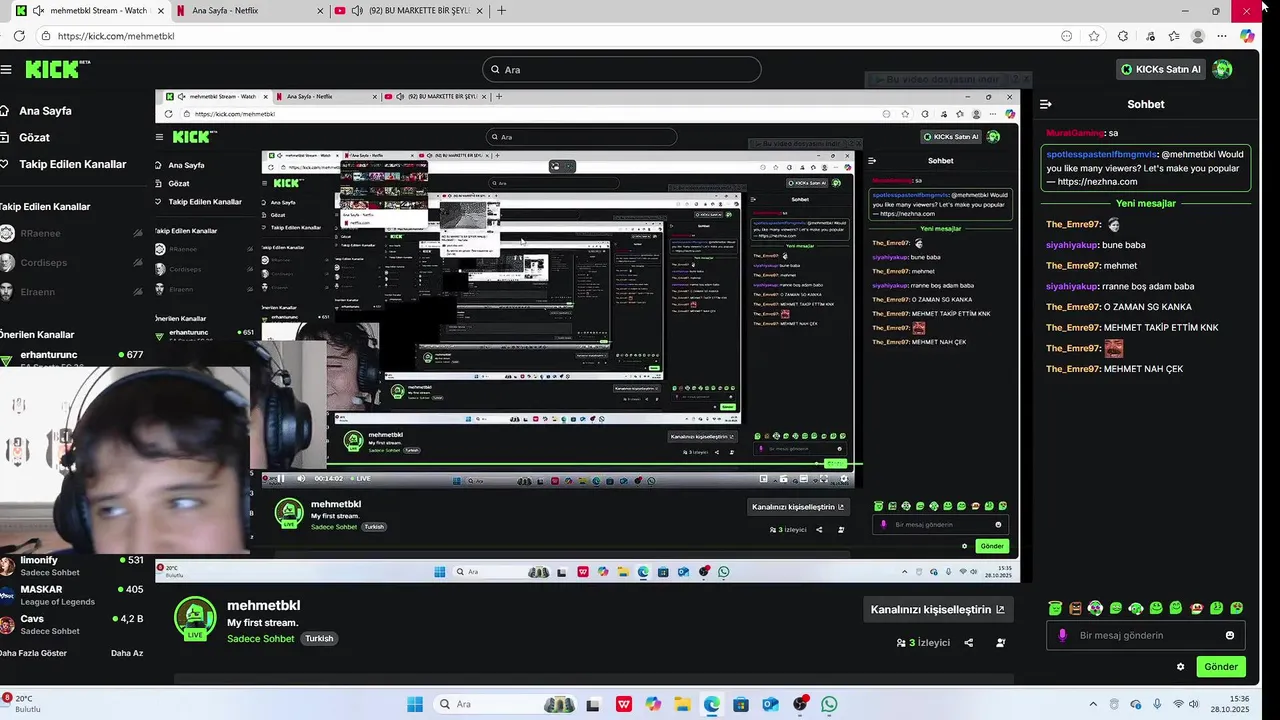Image resolution: width=1280 pixels, height=720 pixels.
Task: Add this page to browser favorites
Action: click(x=1094, y=36)
